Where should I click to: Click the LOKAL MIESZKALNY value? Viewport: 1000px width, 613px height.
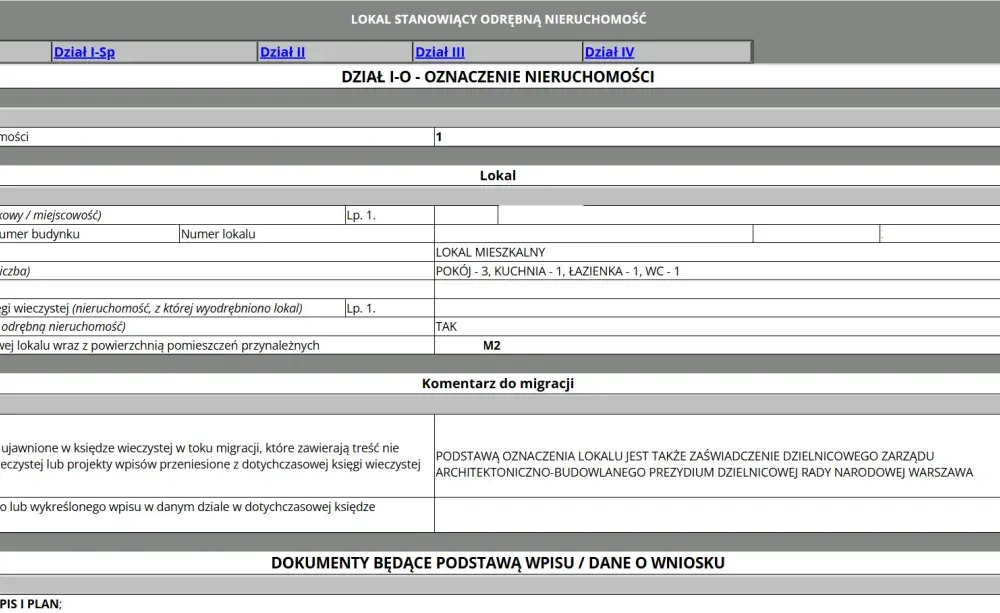pos(490,252)
